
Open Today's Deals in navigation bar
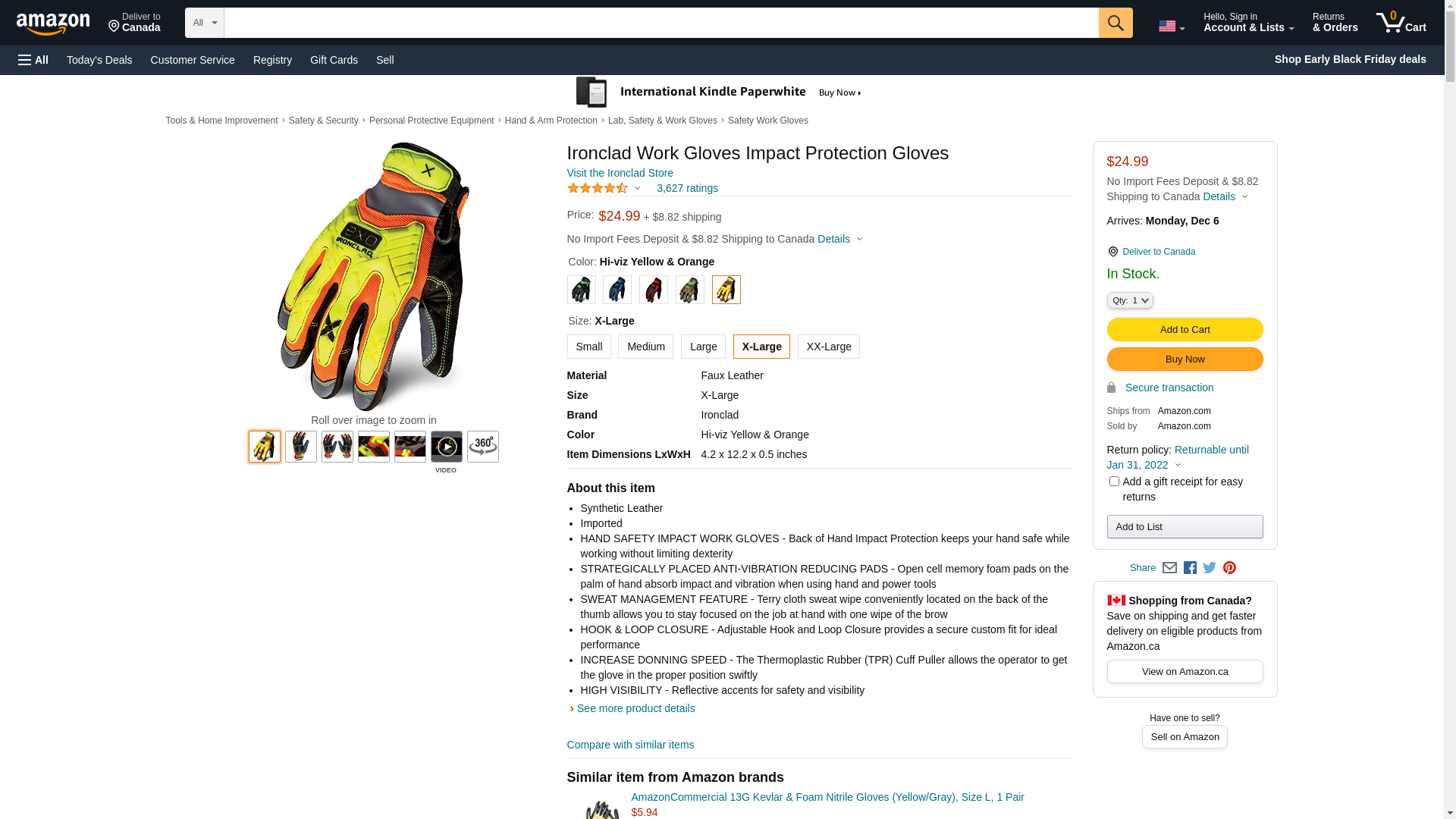pos(99,60)
